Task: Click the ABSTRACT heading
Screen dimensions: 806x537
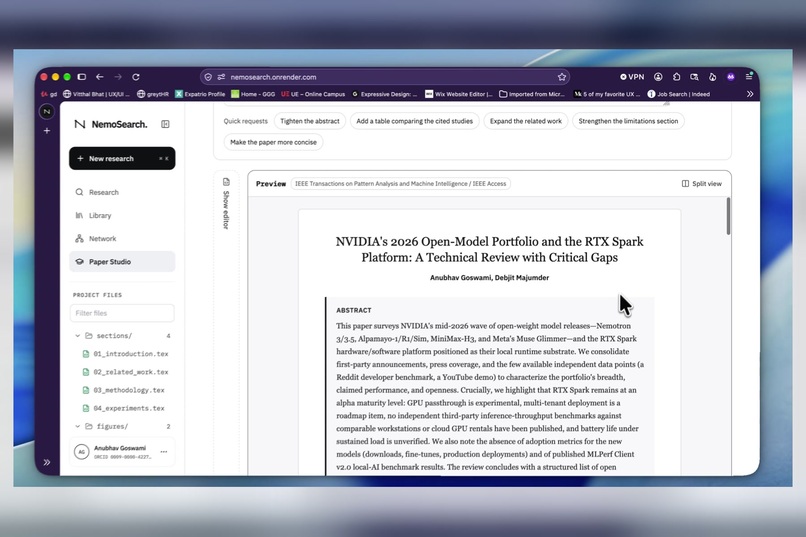Action: pos(354,310)
